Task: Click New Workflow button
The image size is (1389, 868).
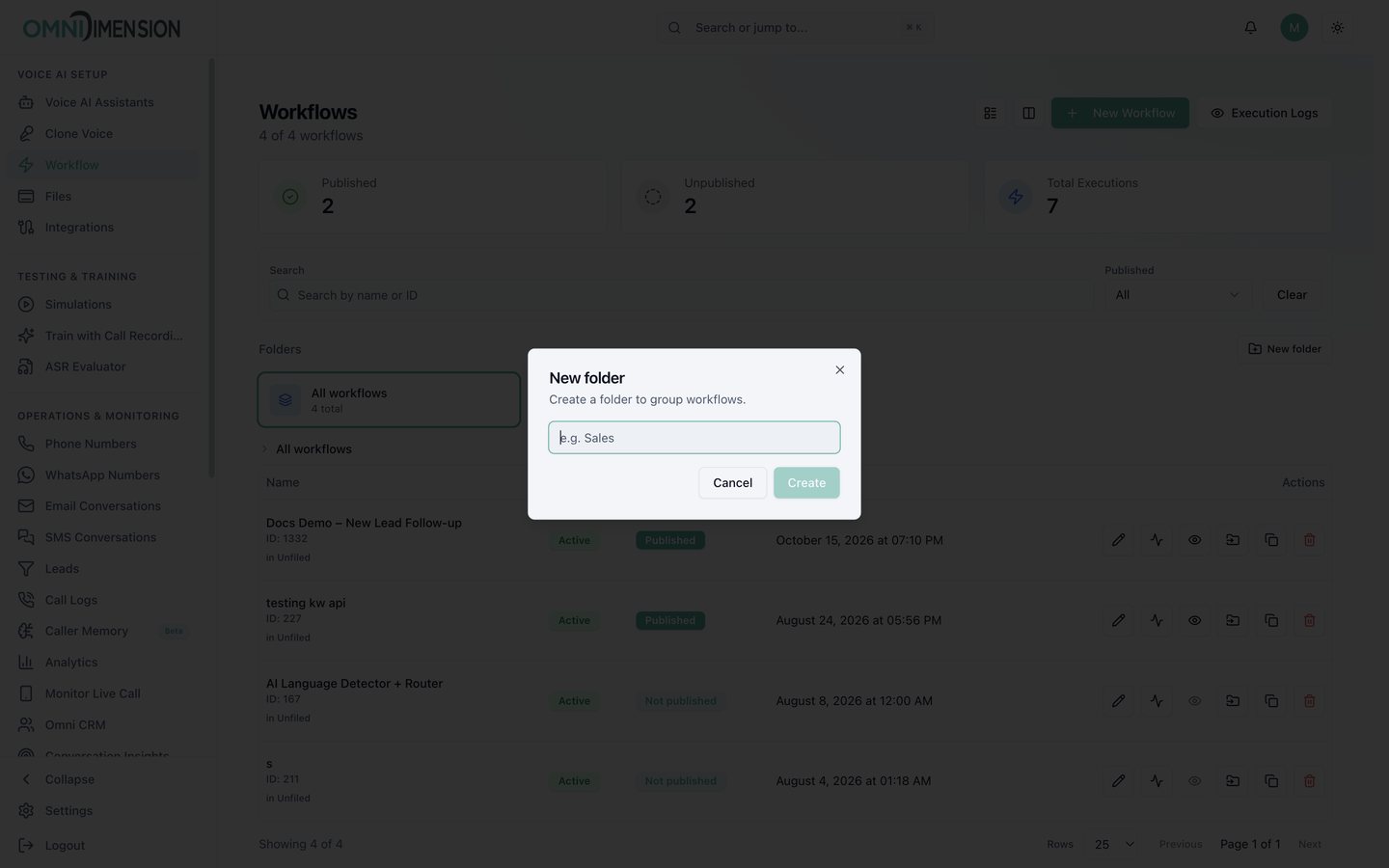Action: click(x=1120, y=113)
